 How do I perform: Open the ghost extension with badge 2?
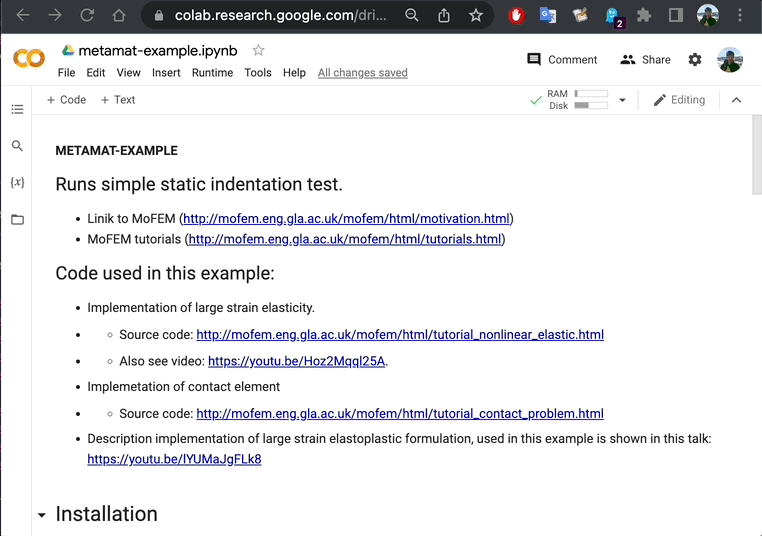pyautogui.click(x=614, y=17)
